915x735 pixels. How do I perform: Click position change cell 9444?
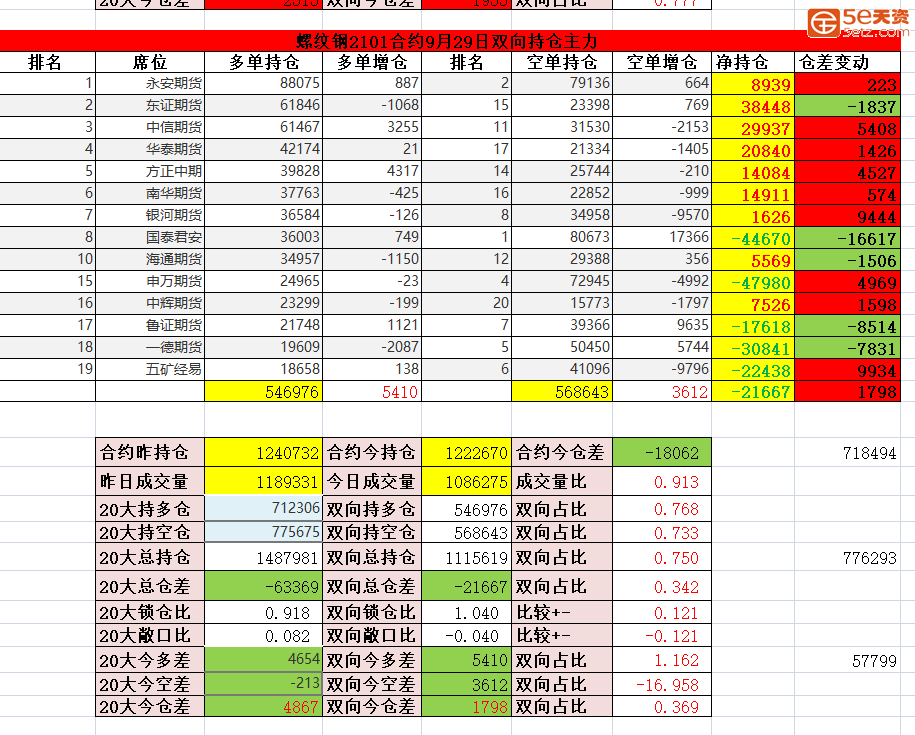click(848, 215)
